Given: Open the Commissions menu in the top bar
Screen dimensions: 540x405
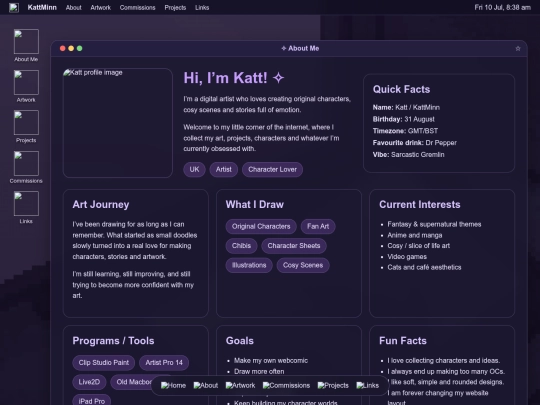Looking at the screenshot, I should click(137, 8).
